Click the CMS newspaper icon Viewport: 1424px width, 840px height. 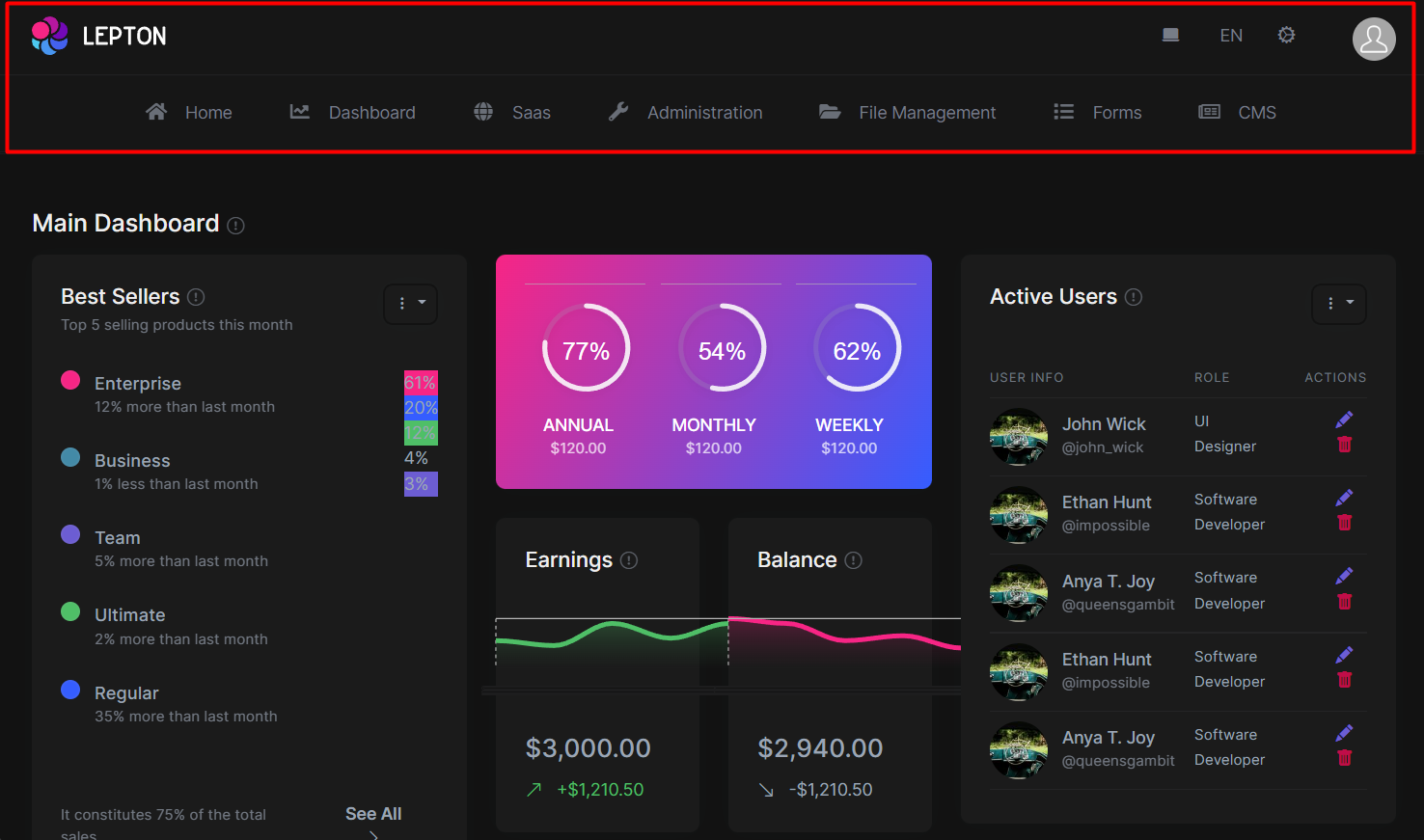pyautogui.click(x=1209, y=112)
